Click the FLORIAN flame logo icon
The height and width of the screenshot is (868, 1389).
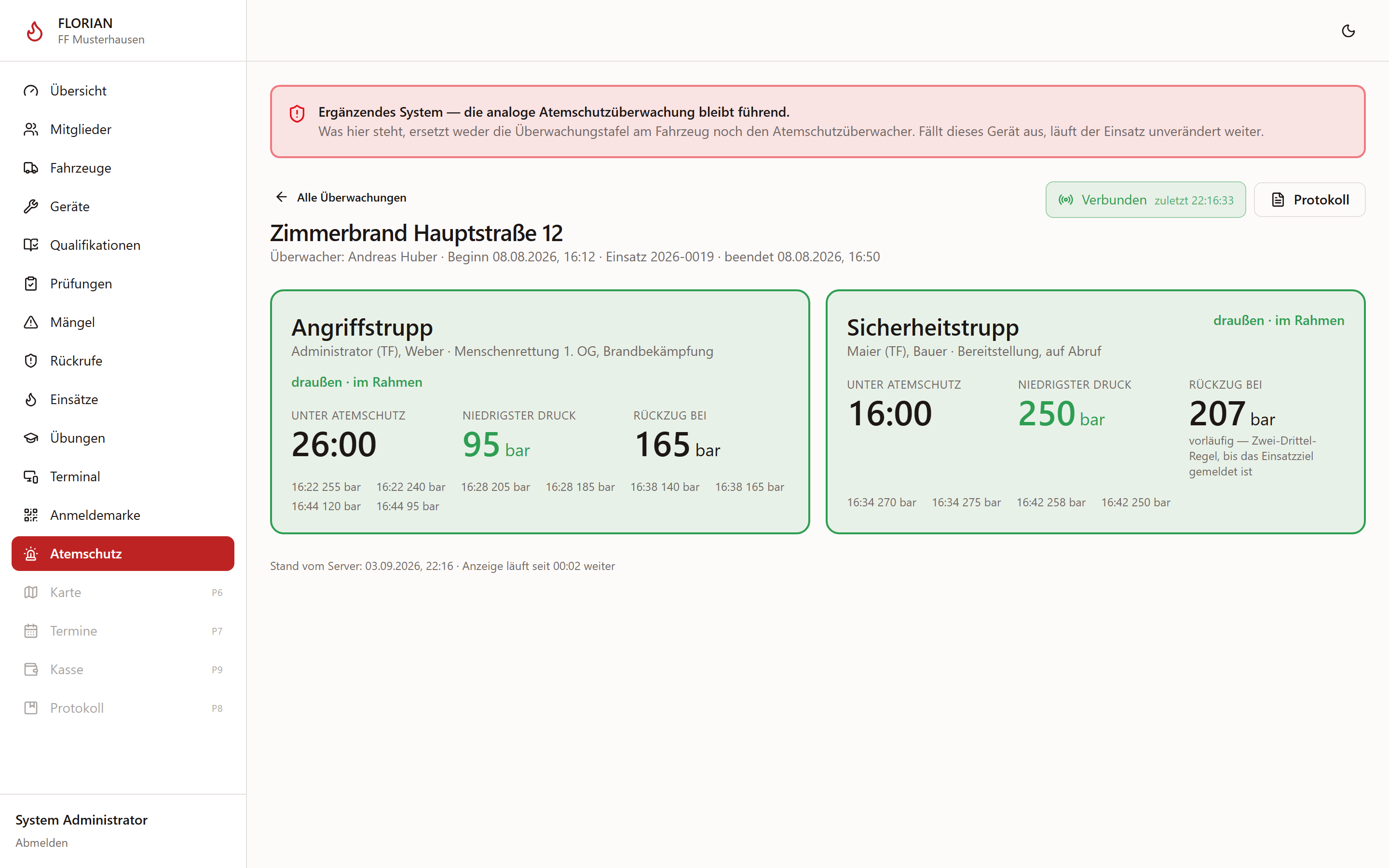pos(34,31)
